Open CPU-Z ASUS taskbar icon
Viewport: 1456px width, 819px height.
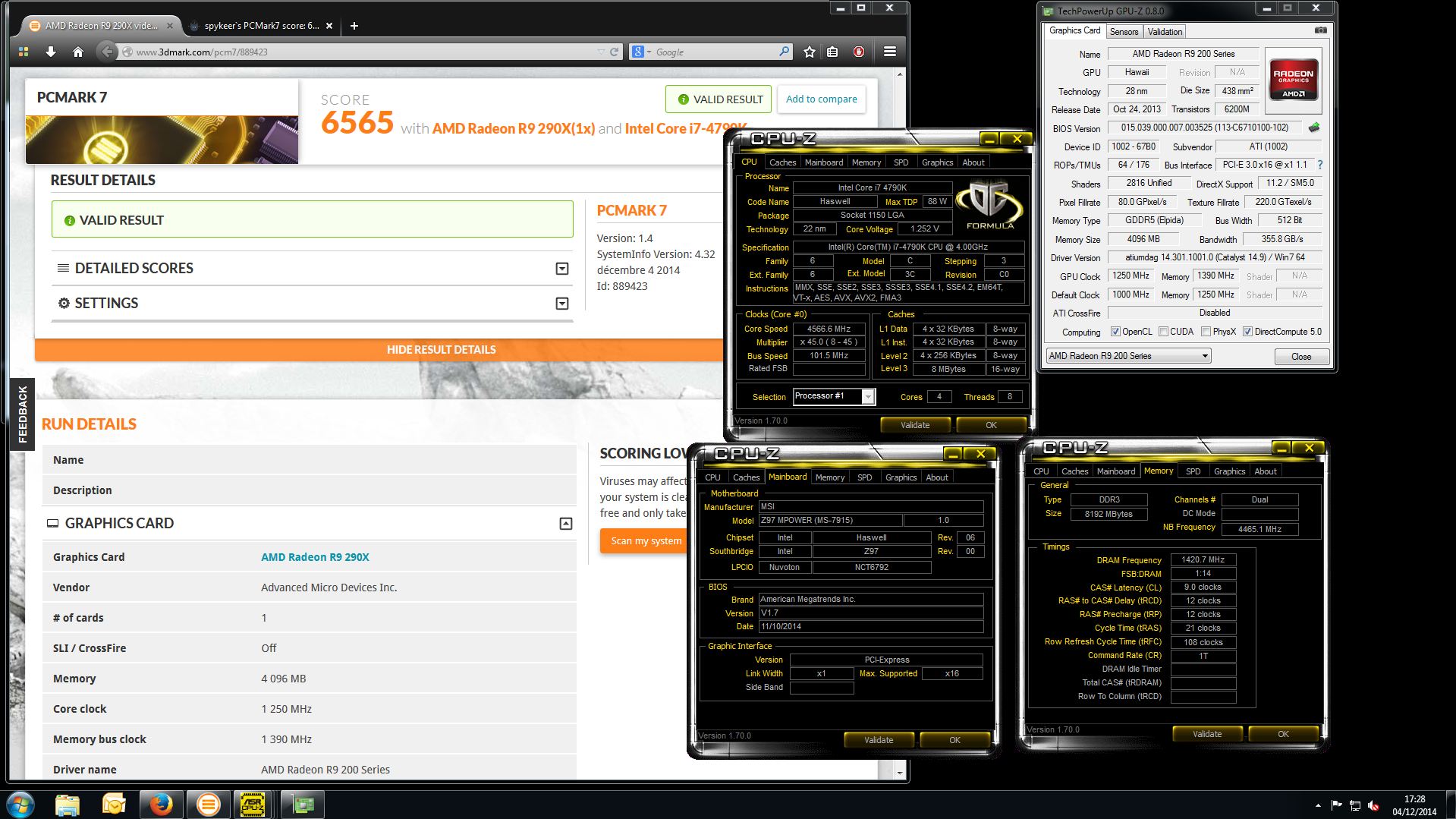click(x=253, y=805)
